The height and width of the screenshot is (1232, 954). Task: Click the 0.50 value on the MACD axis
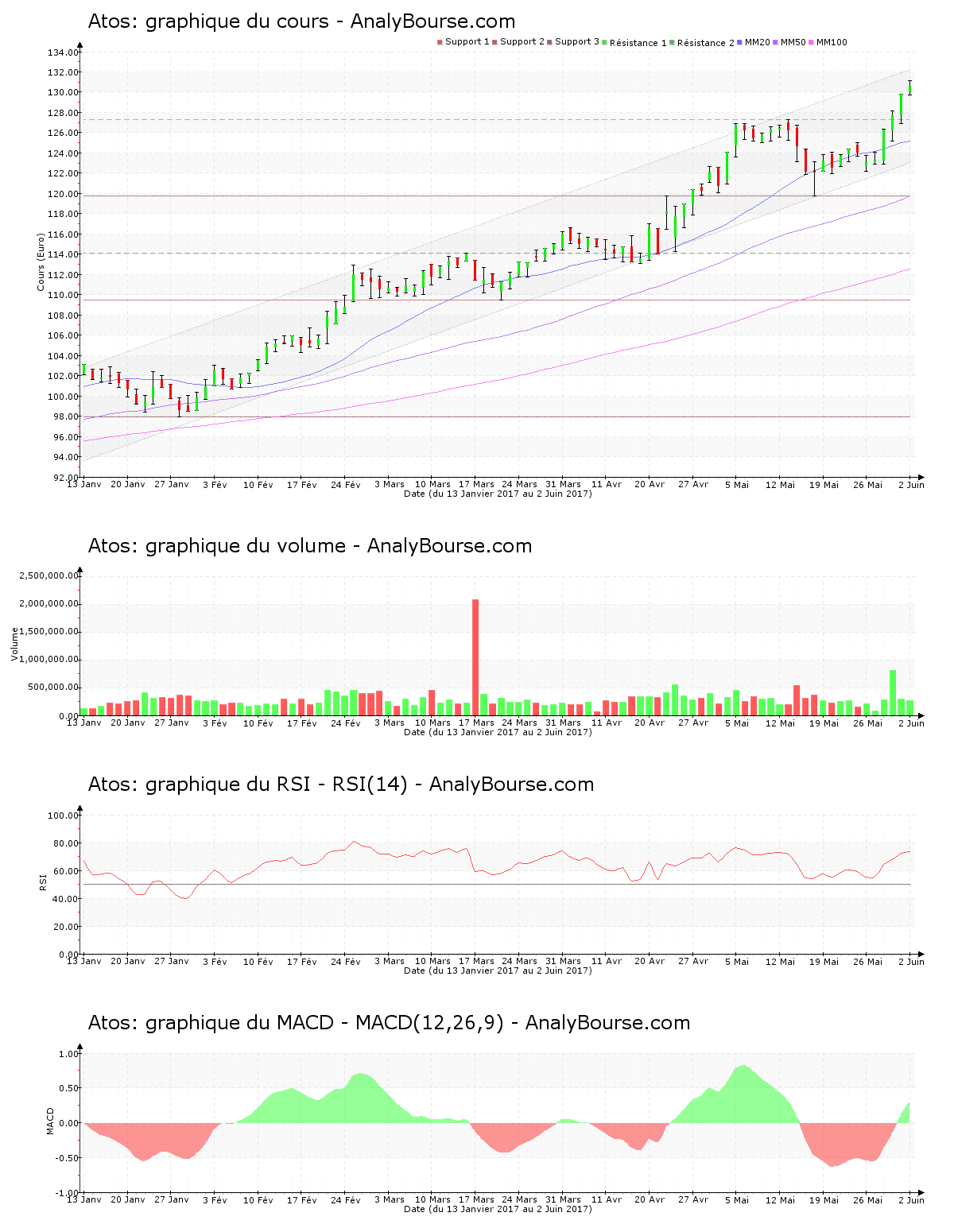click(69, 1088)
